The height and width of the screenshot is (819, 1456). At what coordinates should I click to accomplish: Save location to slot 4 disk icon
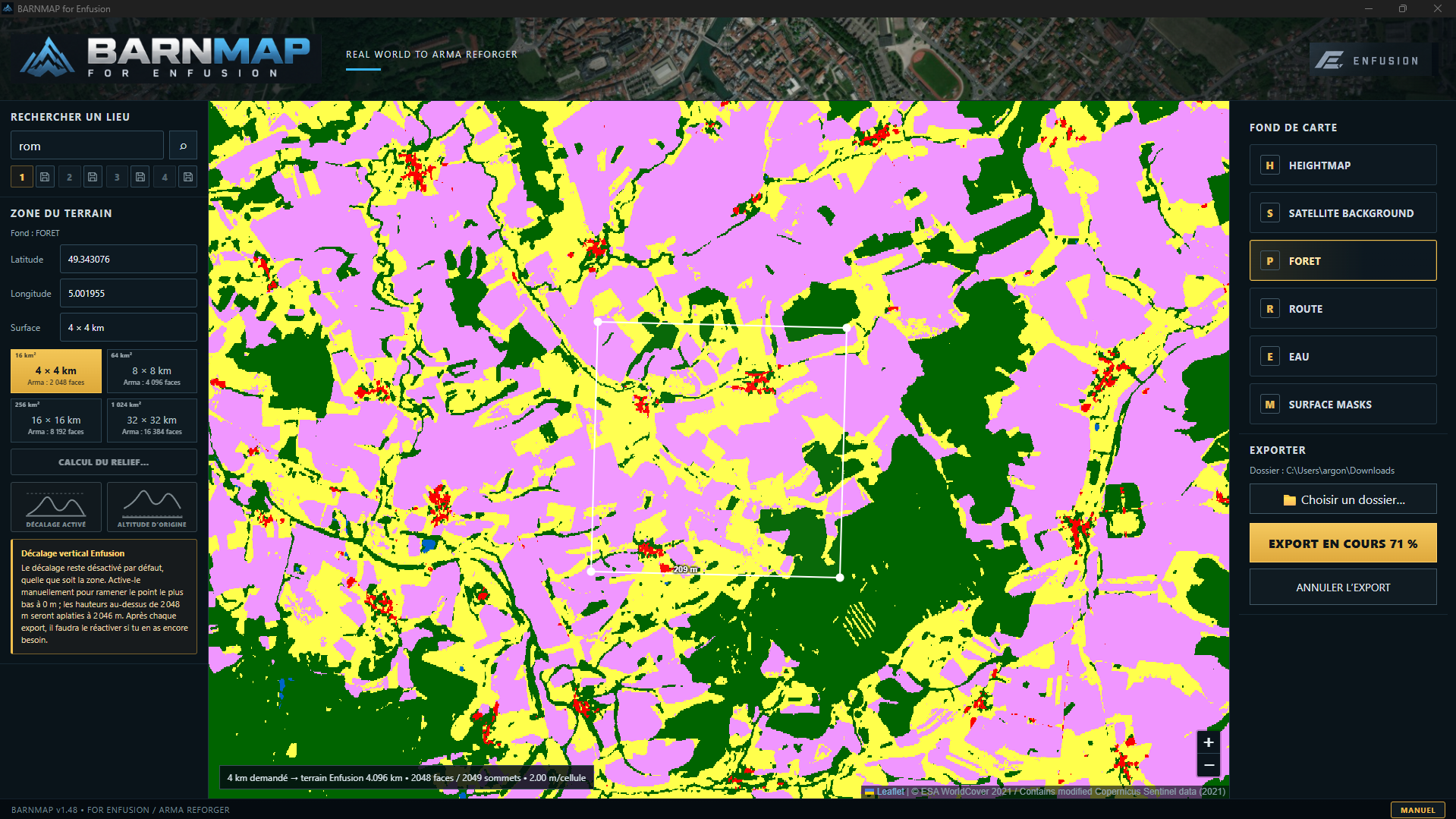[188, 177]
